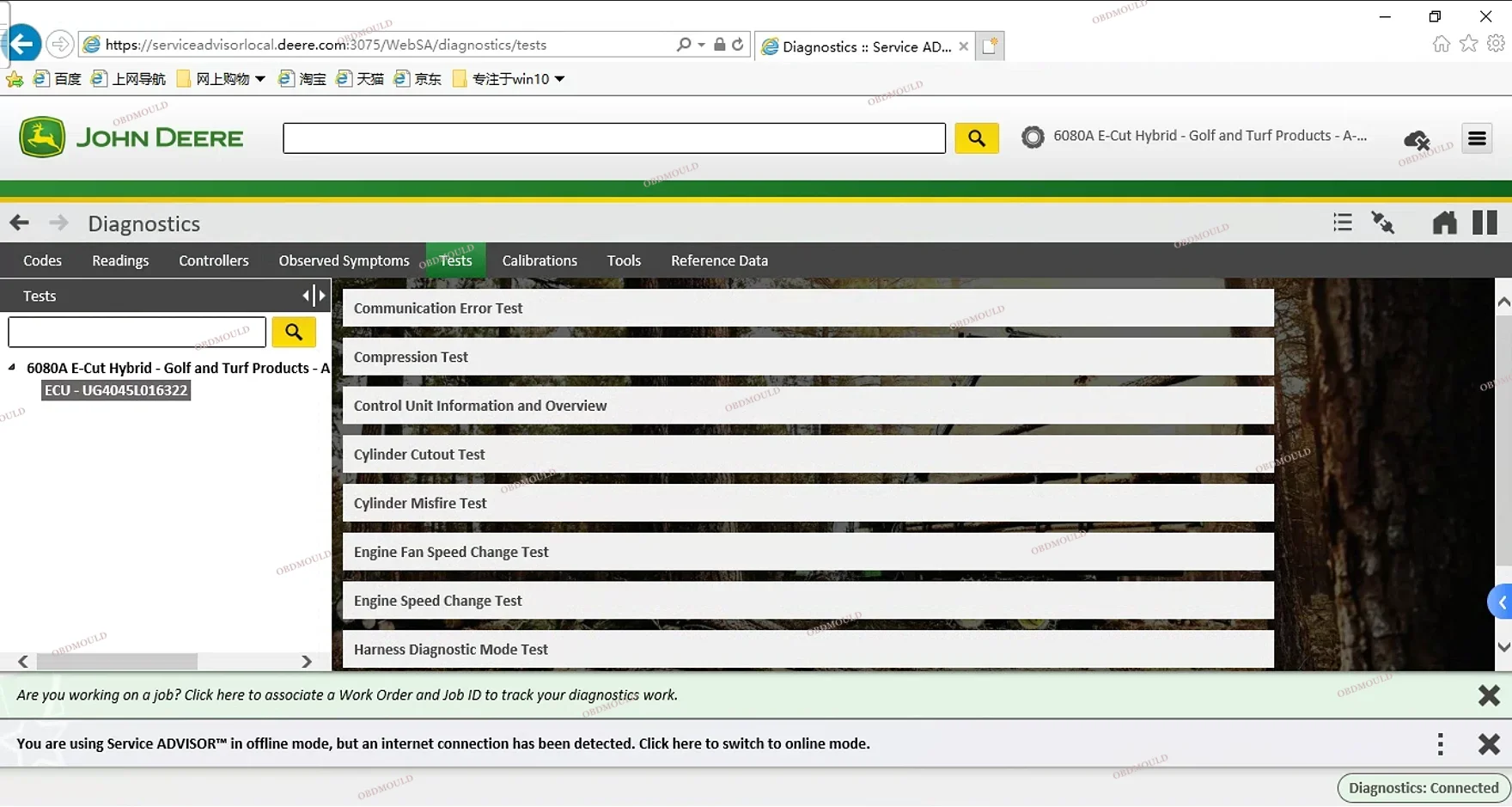Pause diagnostics with pause icon

[1485, 223]
